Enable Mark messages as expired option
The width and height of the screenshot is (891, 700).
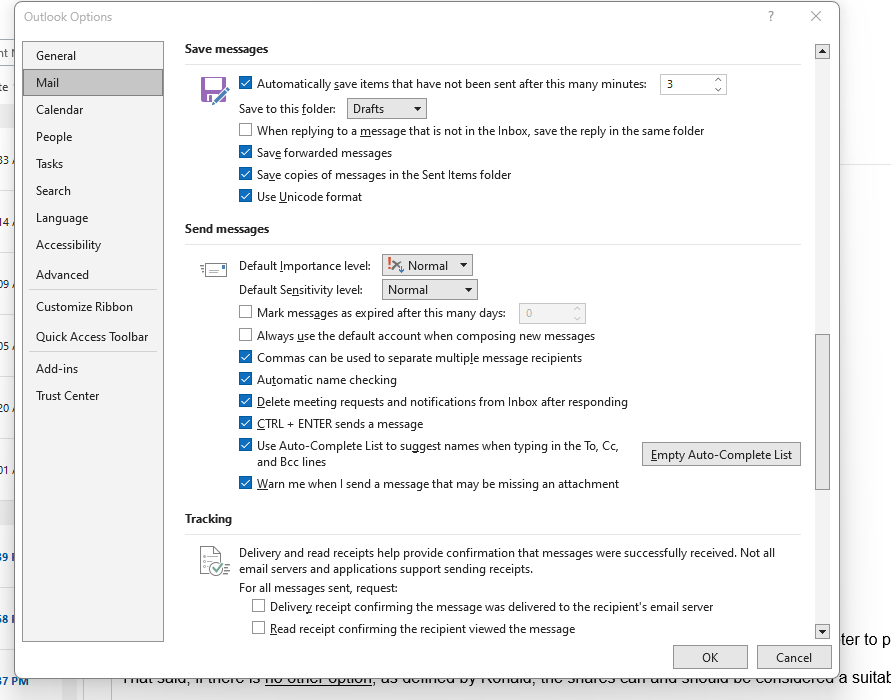pyautogui.click(x=245, y=312)
